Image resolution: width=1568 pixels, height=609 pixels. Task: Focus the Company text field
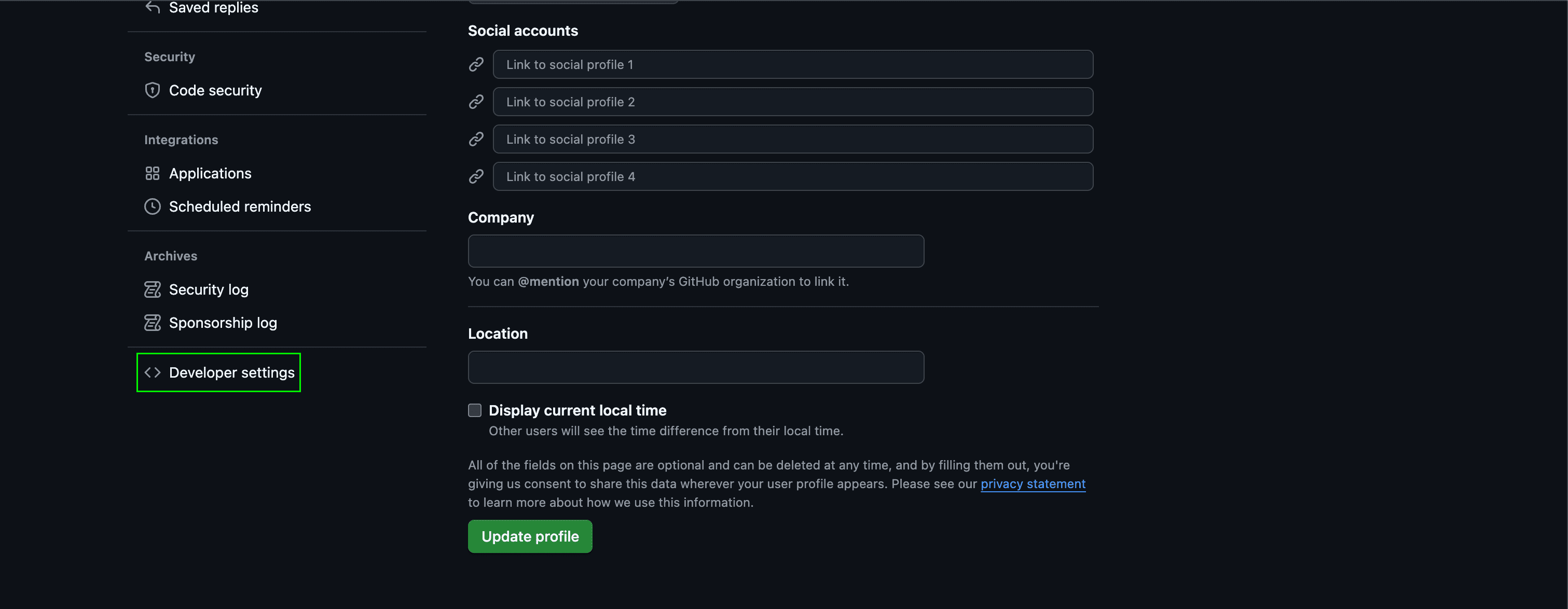pos(695,251)
